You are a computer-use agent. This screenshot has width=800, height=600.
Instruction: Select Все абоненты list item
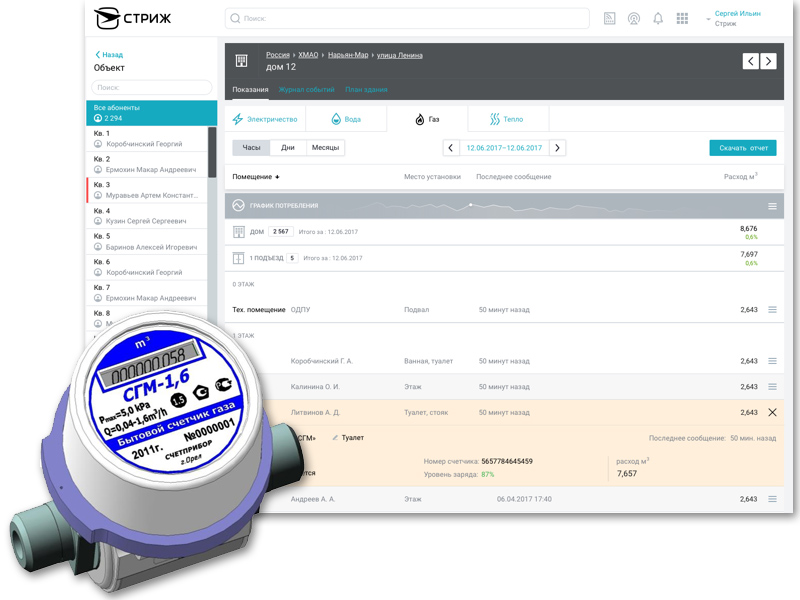click(x=152, y=113)
